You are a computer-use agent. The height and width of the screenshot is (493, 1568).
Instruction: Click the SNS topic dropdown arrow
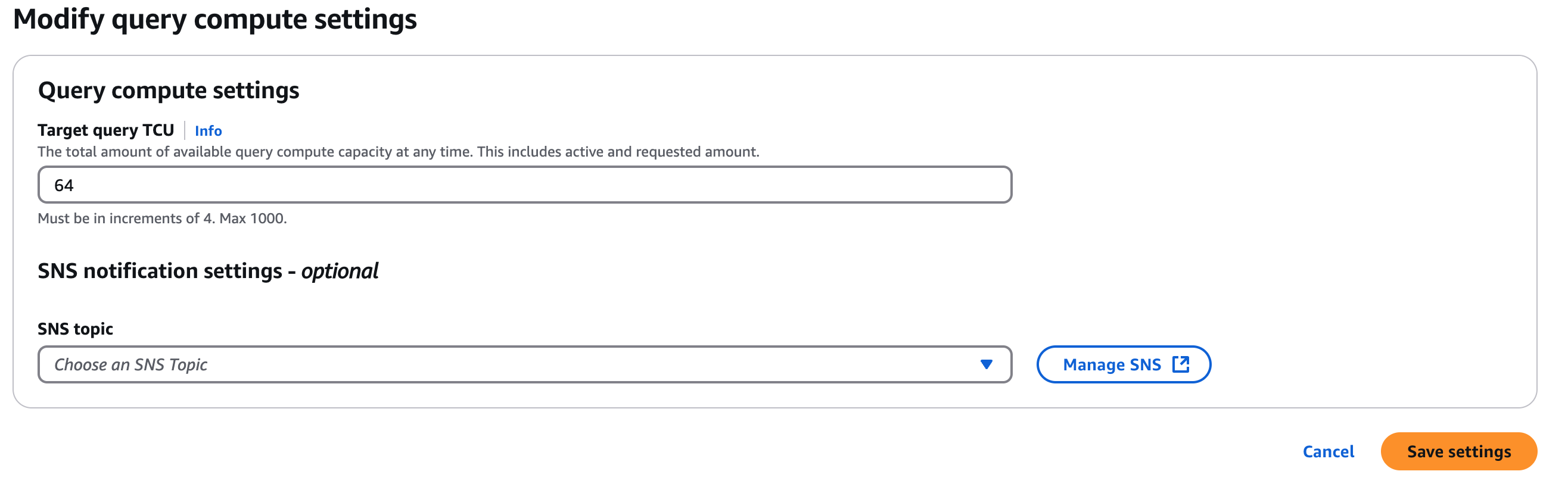click(x=986, y=364)
